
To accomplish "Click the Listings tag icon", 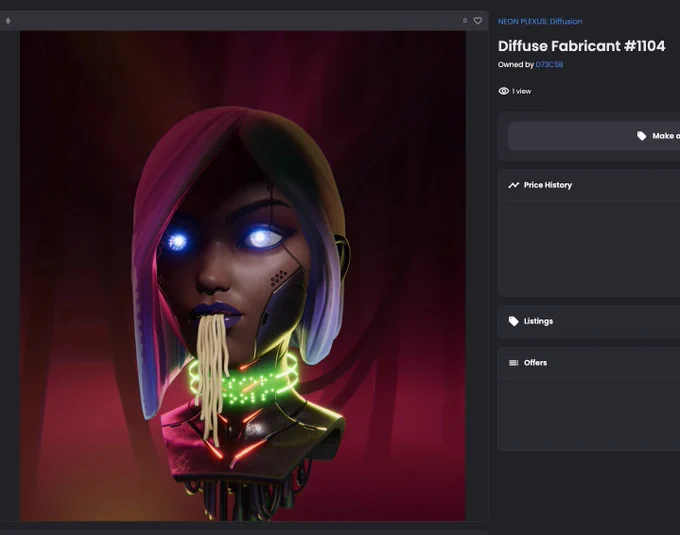I will [513, 321].
